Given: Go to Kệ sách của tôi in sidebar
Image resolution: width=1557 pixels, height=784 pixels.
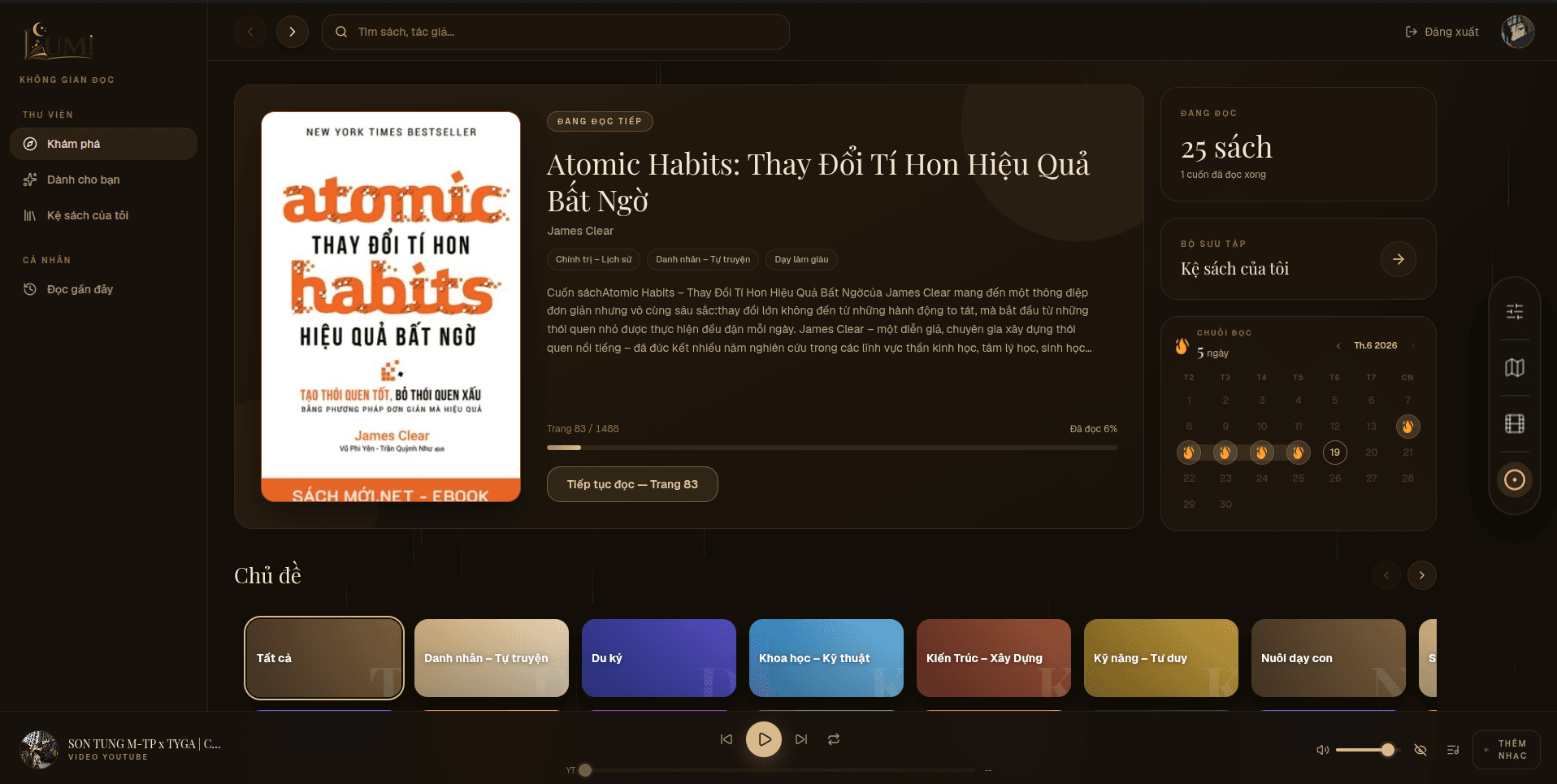Looking at the screenshot, I should coord(103,215).
